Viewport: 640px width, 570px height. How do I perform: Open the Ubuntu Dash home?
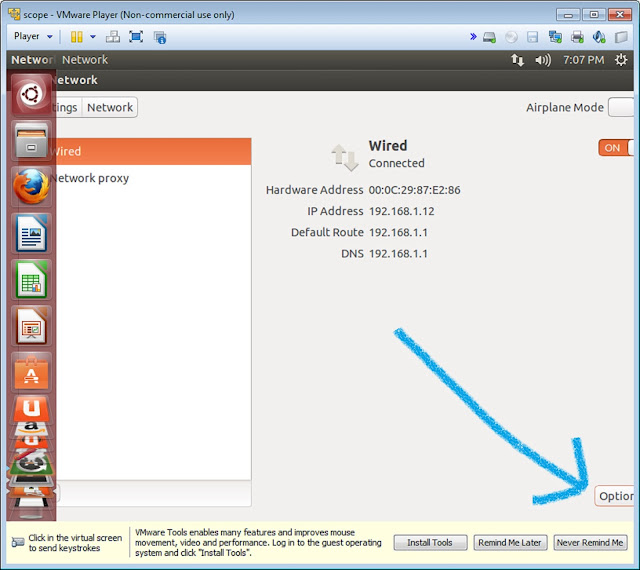pyautogui.click(x=31, y=94)
